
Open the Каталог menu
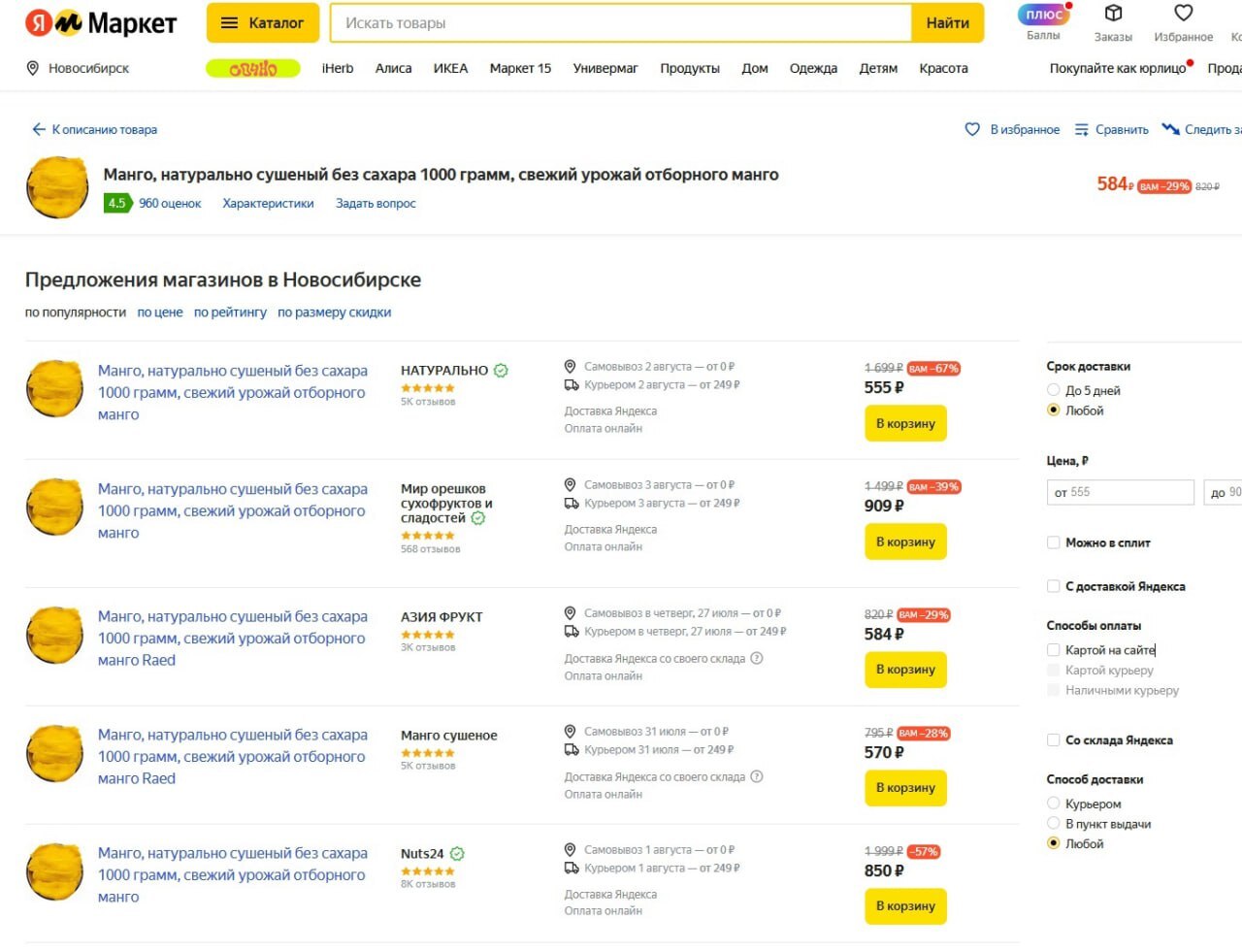pos(262,23)
